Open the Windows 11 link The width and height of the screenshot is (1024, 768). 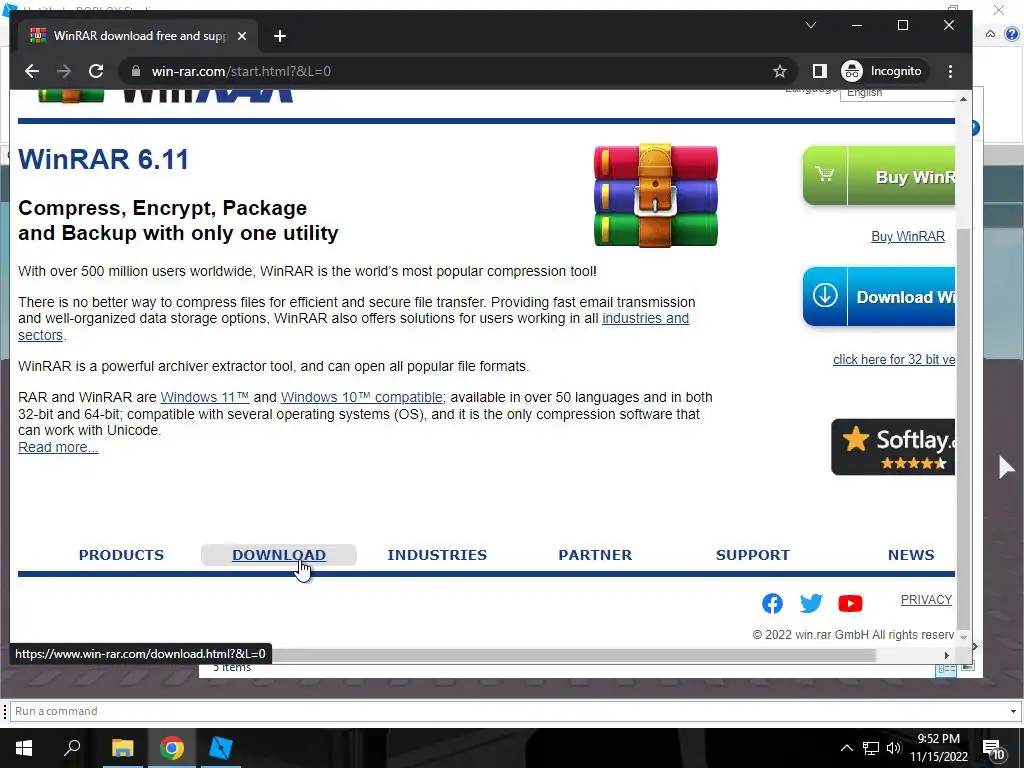click(x=204, y=397)
